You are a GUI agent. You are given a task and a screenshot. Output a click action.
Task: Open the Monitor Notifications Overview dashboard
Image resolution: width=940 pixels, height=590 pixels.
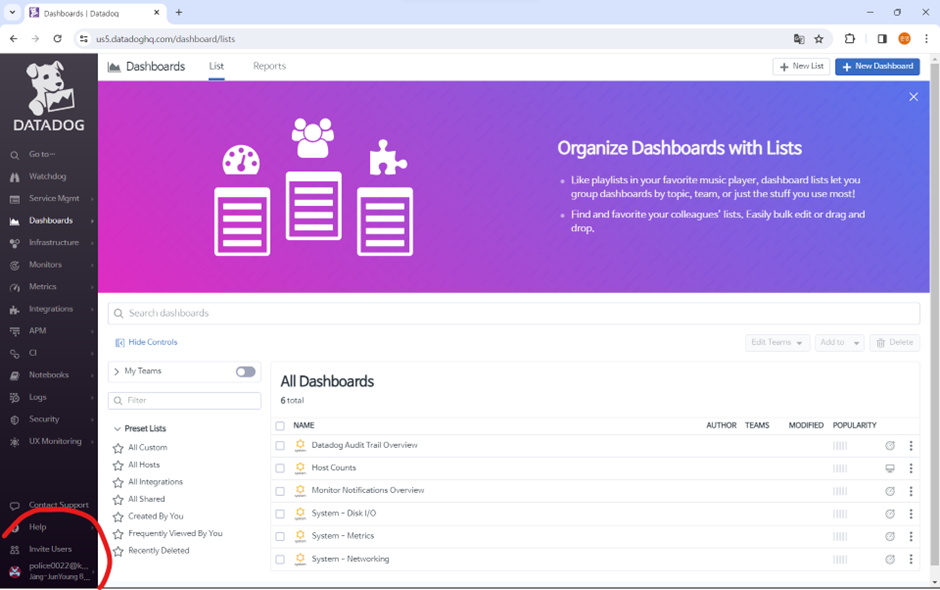tap(367, 490)
